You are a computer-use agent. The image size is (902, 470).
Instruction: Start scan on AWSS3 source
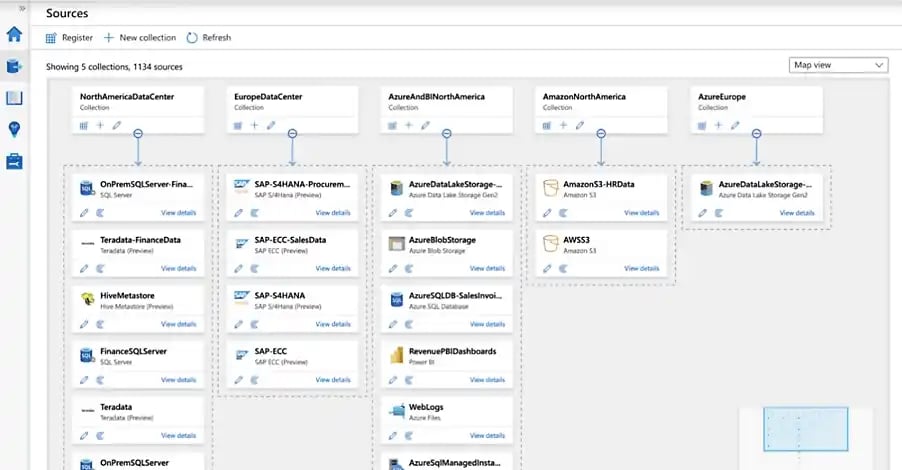(563, 269)
